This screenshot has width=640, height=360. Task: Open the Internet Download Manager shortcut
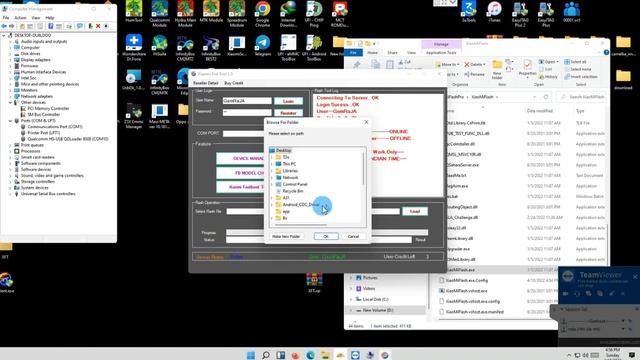click(288, 13)
